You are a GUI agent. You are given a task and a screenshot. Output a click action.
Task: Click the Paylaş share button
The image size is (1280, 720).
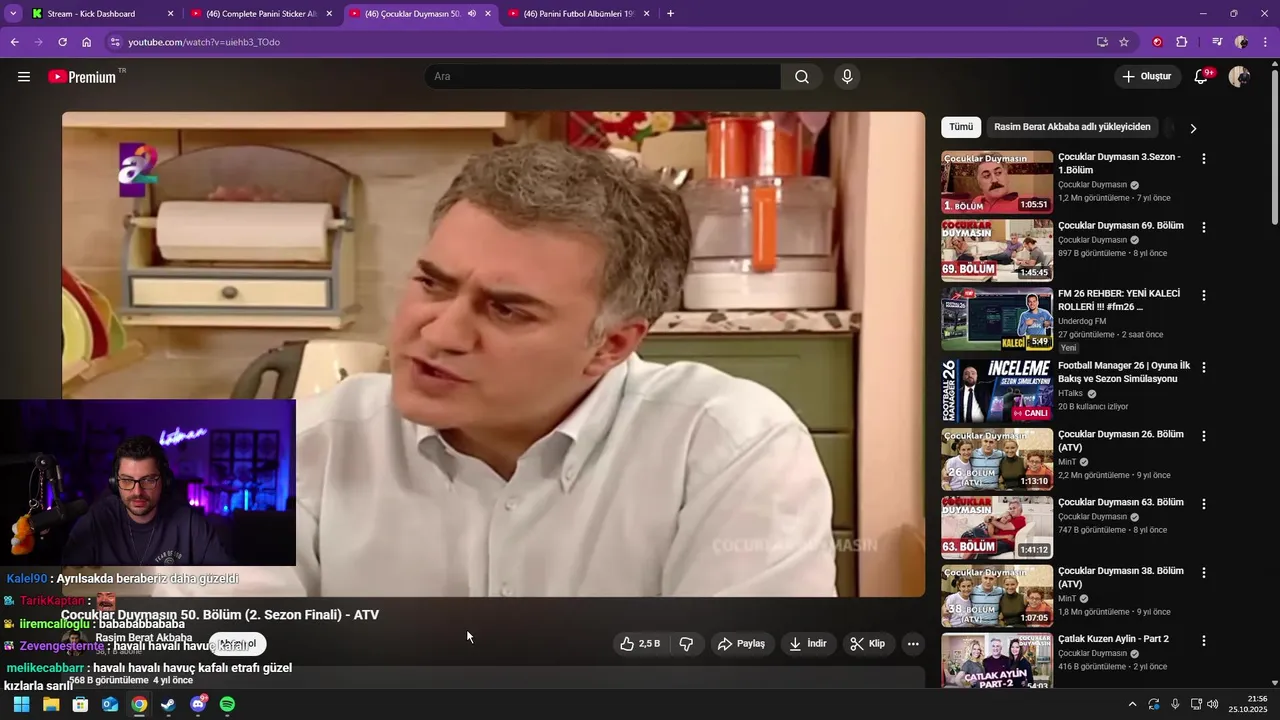[741, 644]
